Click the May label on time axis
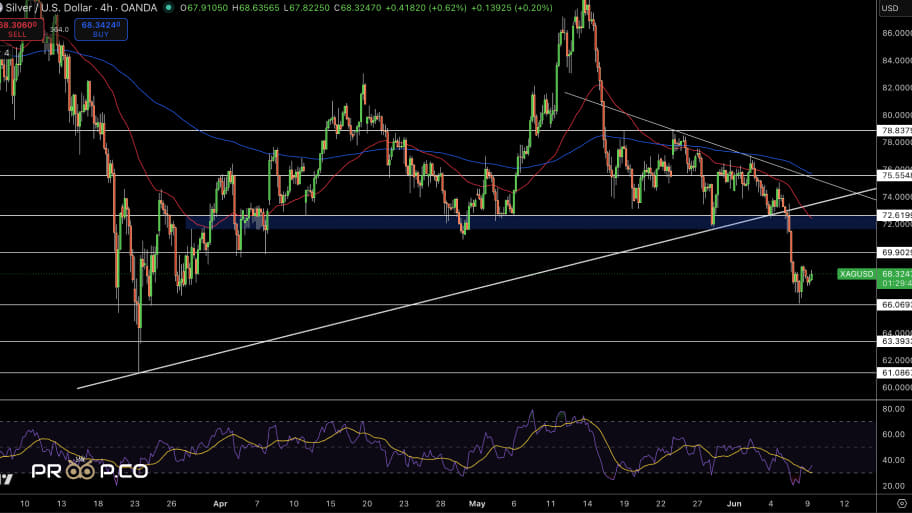 click(477, 504)
